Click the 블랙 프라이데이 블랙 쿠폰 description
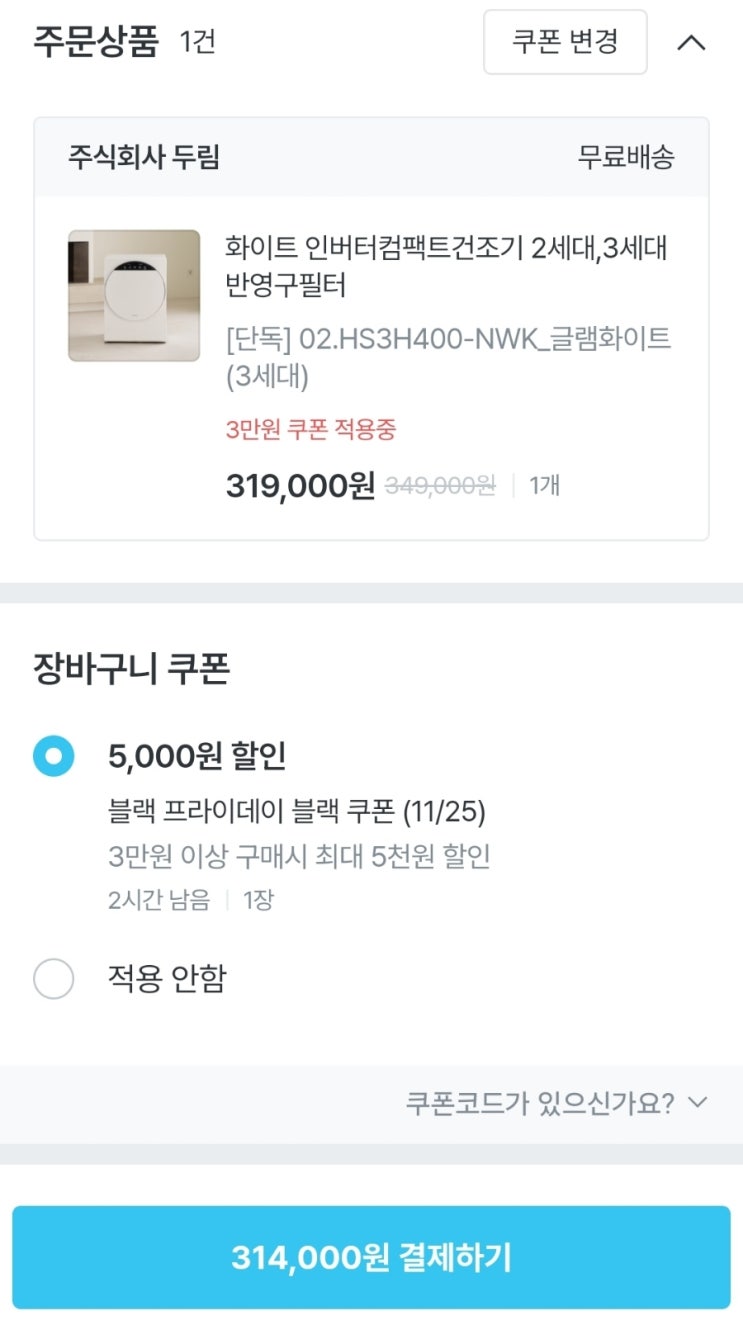 [296, 812]
